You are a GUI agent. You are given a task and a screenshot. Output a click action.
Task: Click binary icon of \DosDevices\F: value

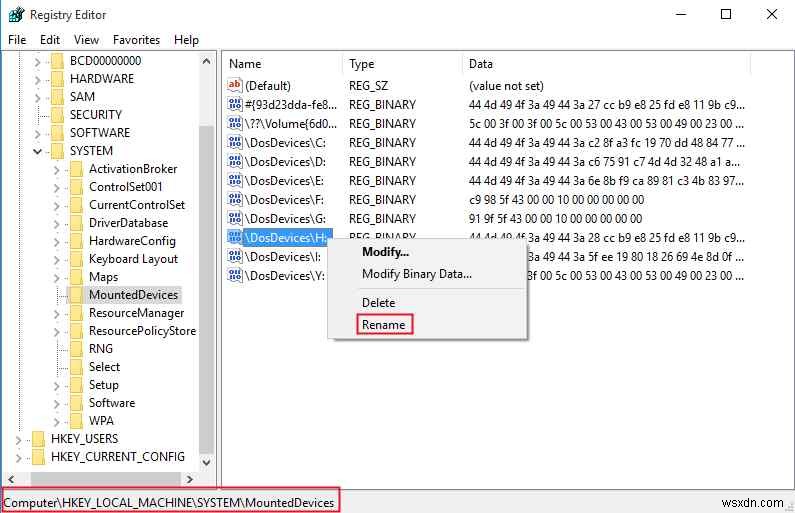(x=235, y=199)
